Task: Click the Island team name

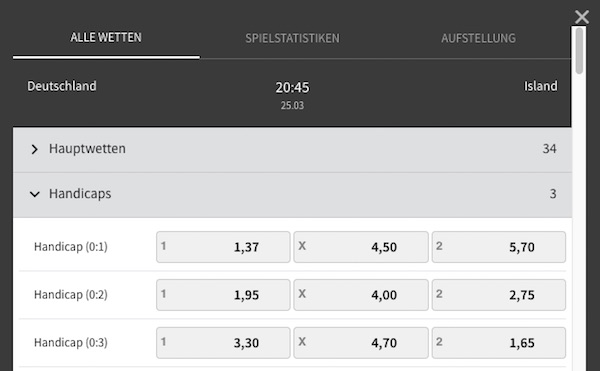Action: click(x=540, y=86)
